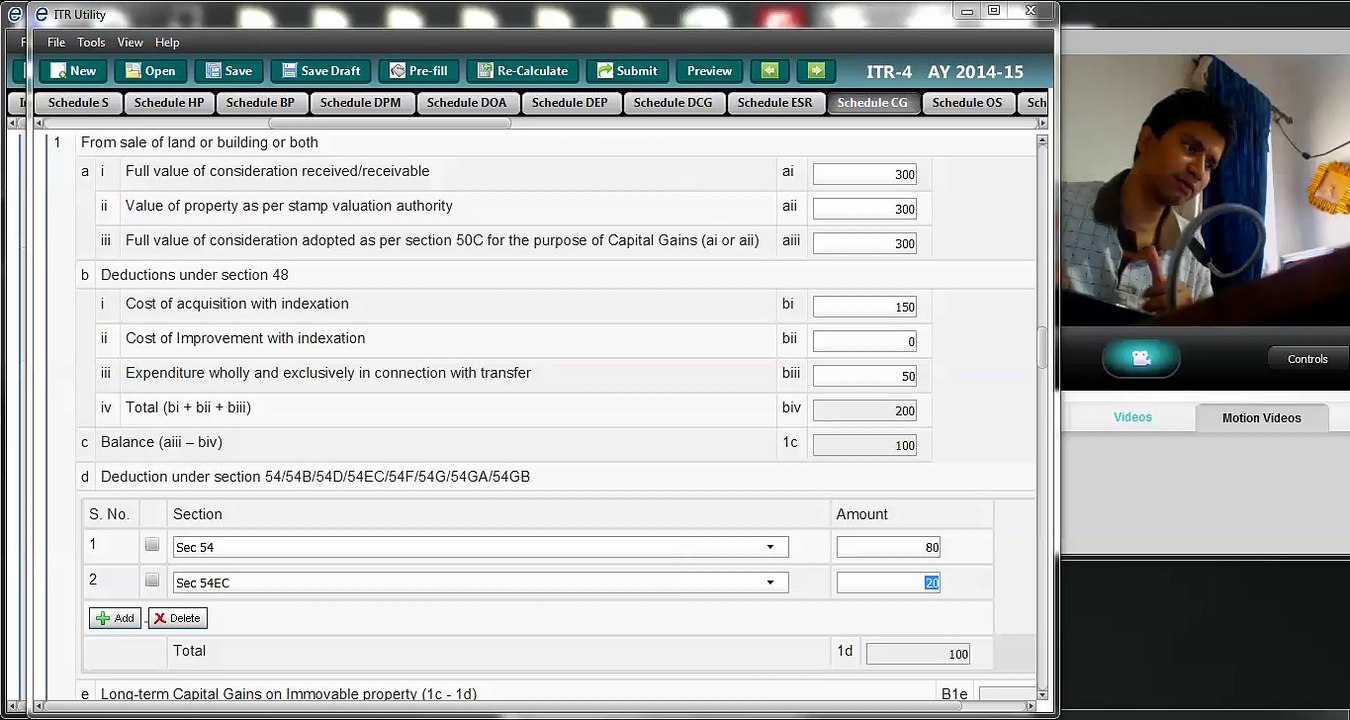Viewport: 1350px width, 720px height.
Task: Click the section 50C consideration field (aiii)
Action: coord(864,243)
